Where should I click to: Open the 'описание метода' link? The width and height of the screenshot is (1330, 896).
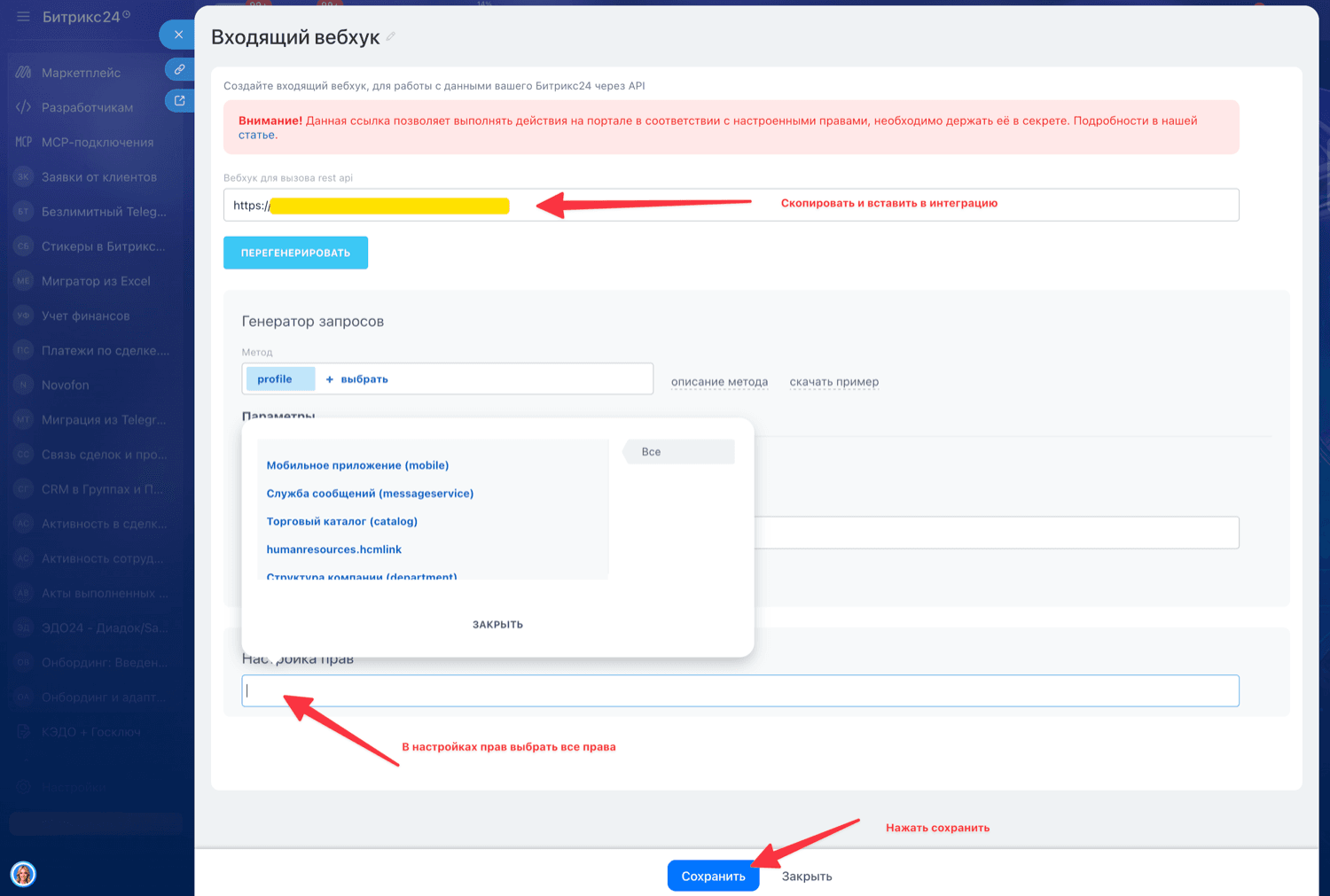click(719, 382)
